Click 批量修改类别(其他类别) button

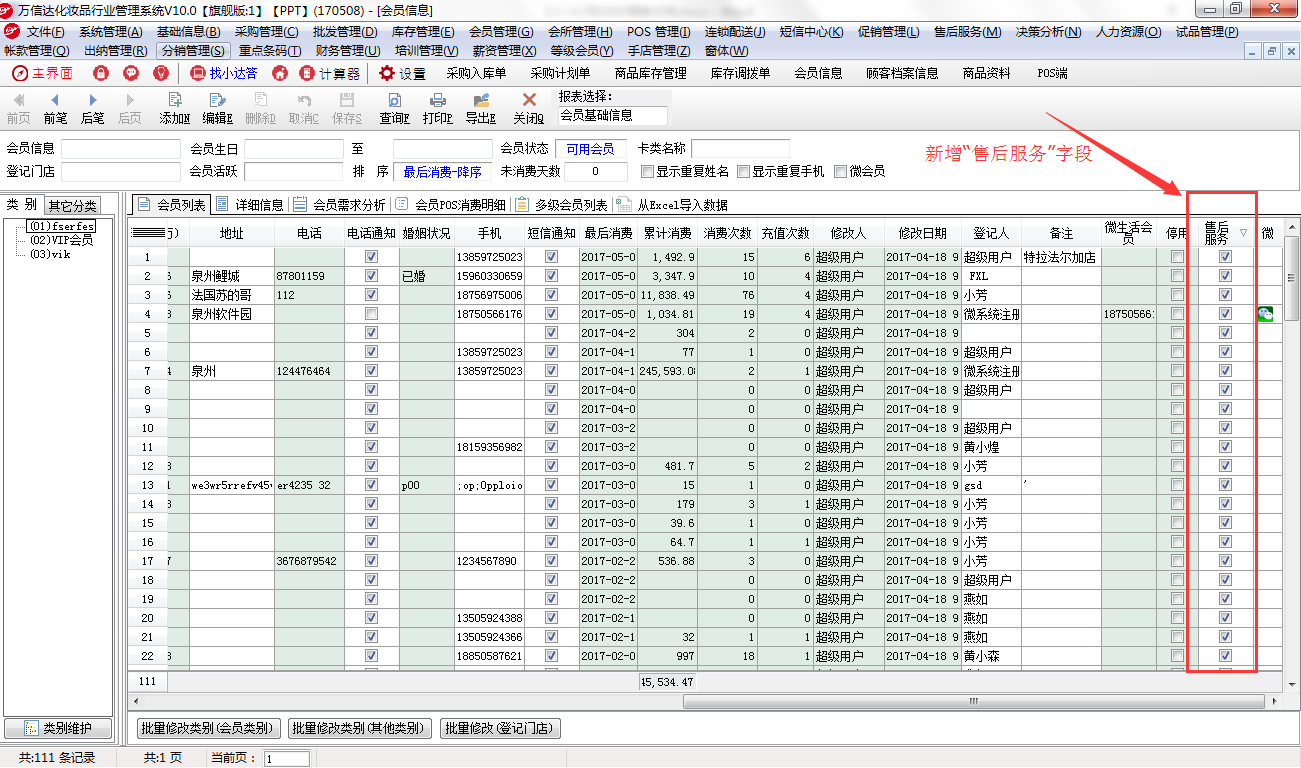coord(360,728)
